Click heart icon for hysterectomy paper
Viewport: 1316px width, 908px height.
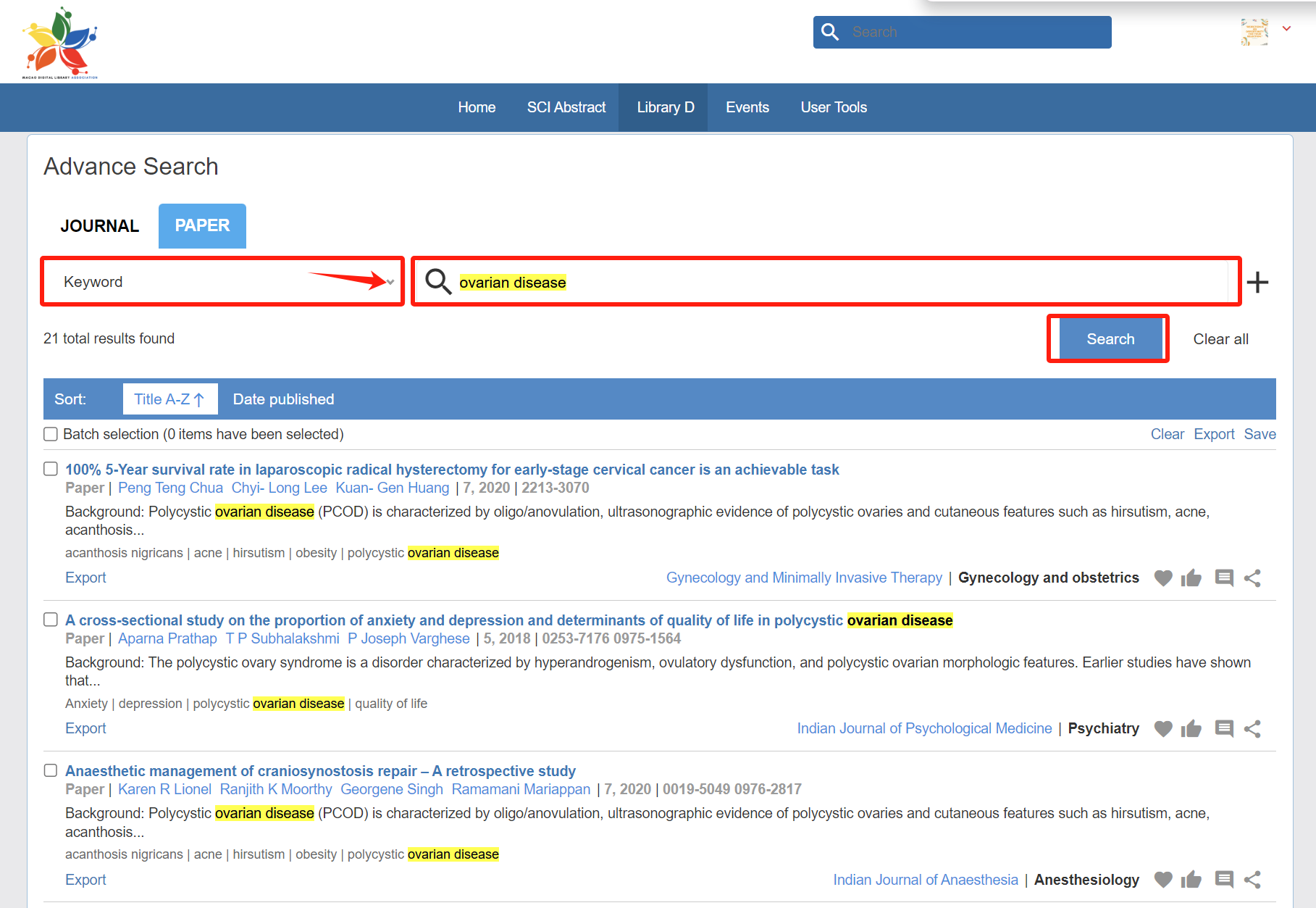coord(1162,578)
